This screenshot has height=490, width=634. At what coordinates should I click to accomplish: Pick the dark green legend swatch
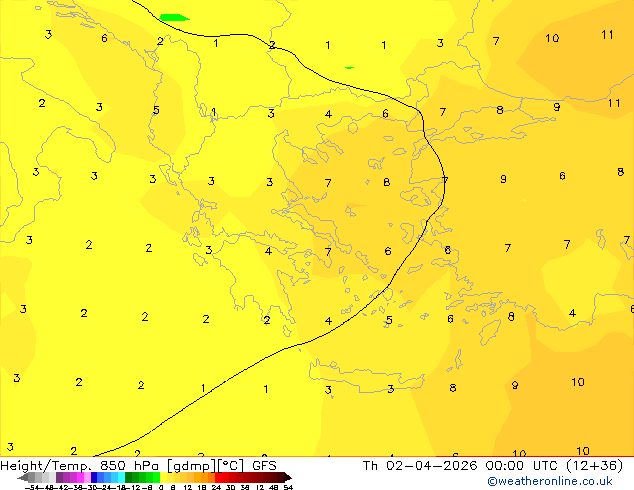129,477
